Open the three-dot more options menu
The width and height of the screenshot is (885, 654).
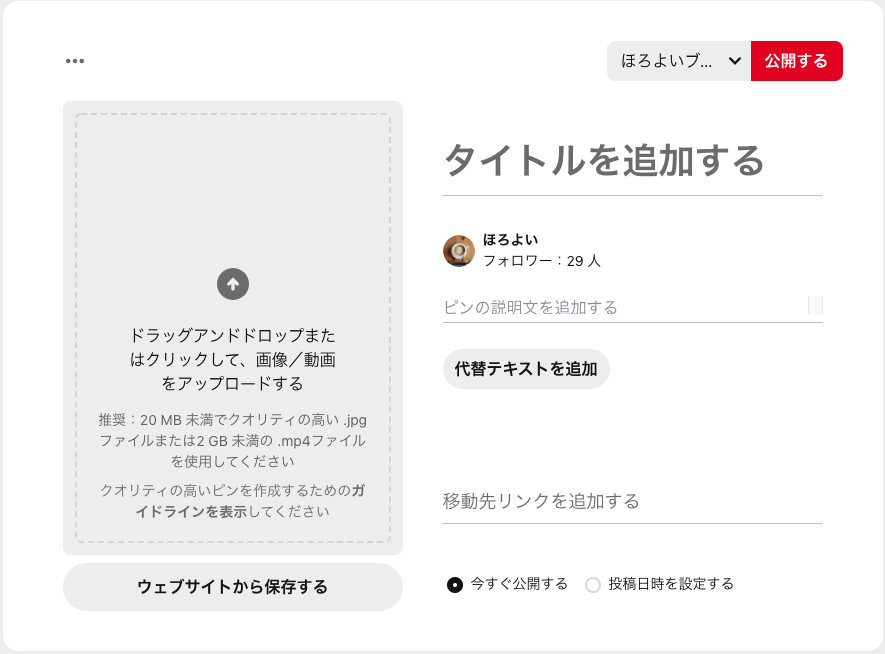(75, 61)
